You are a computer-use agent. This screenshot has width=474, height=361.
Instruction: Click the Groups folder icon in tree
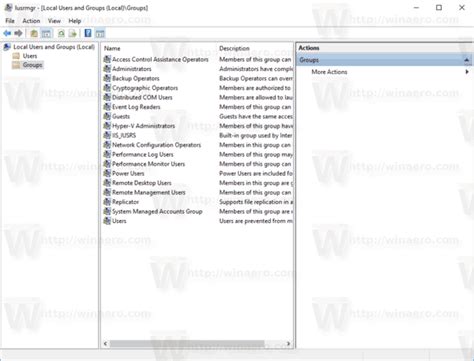[x=16, y=65]
